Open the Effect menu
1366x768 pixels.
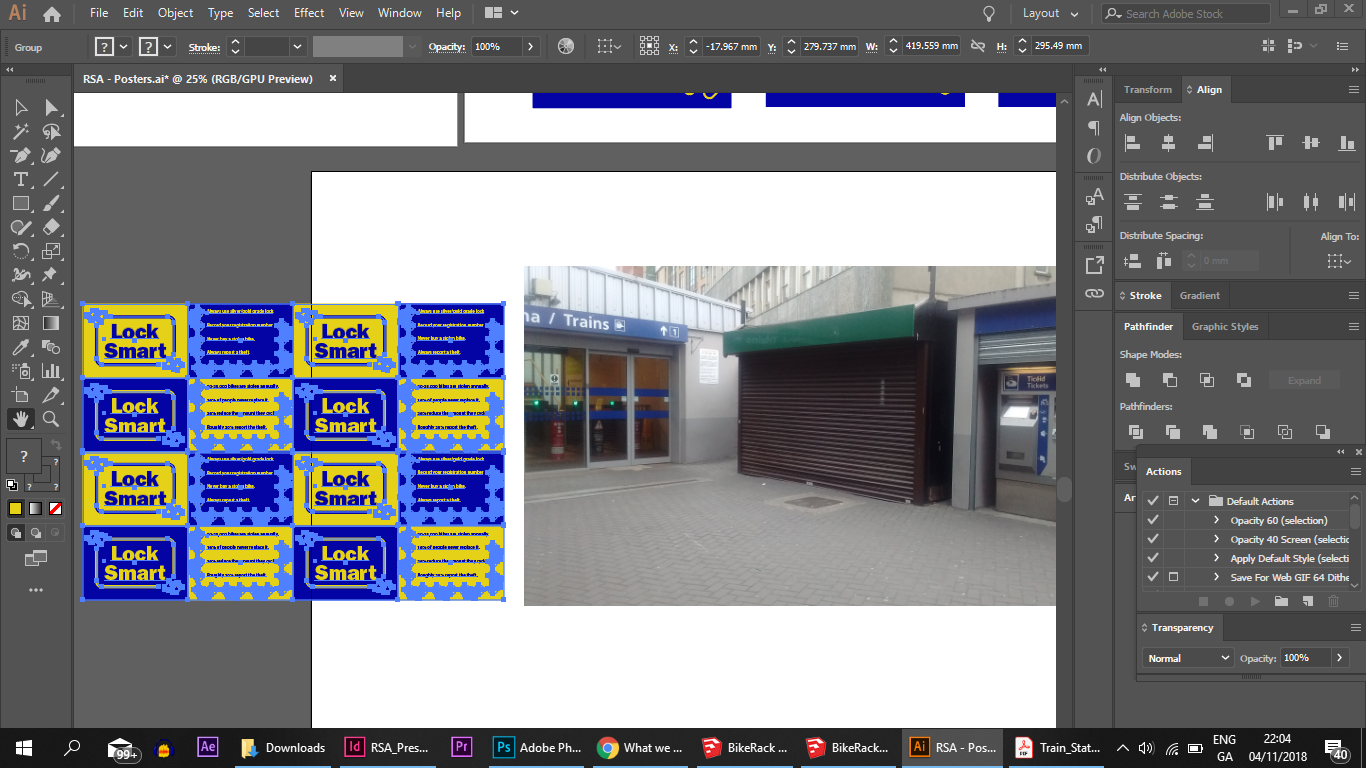click(x=309, y=13)
